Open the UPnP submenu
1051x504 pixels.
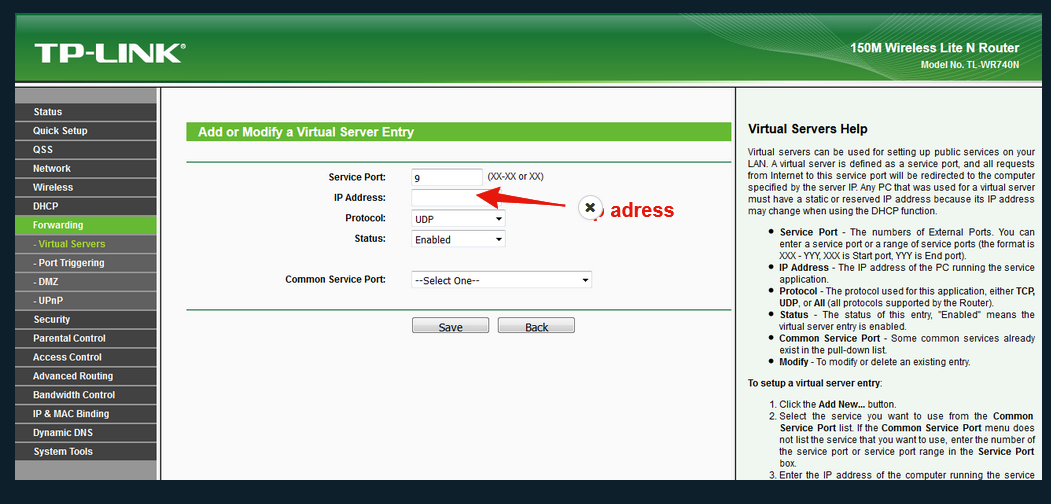[x=86, y=300]
